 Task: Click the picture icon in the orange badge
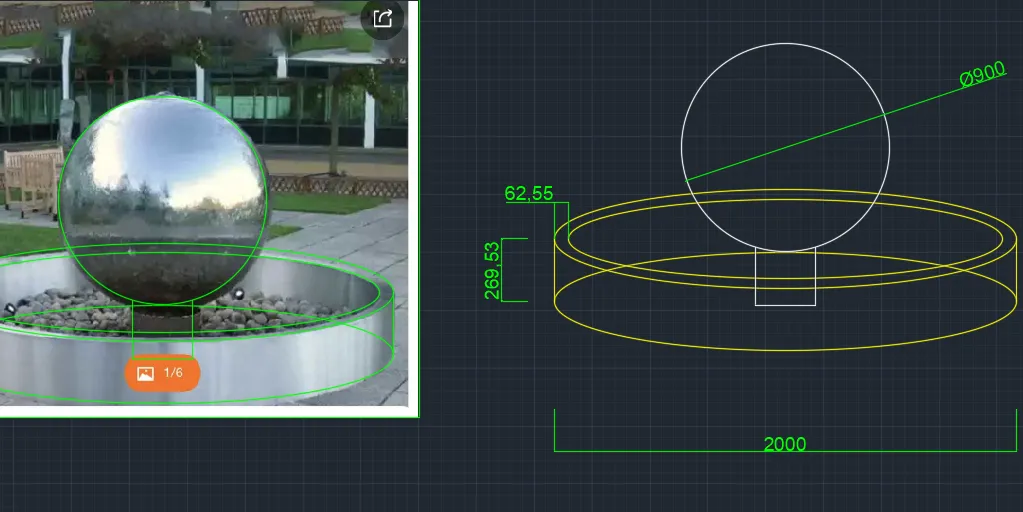(145, 373)
